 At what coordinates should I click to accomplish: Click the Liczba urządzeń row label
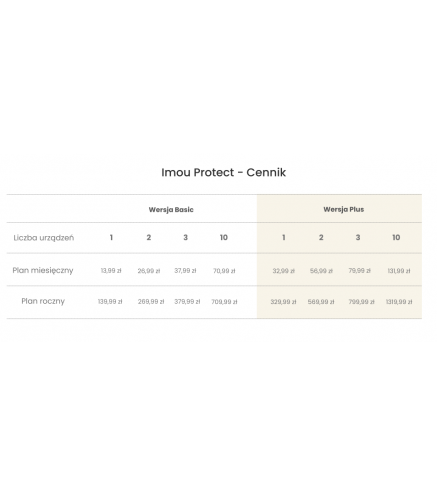pyautogui.click(x=44, y=238)
